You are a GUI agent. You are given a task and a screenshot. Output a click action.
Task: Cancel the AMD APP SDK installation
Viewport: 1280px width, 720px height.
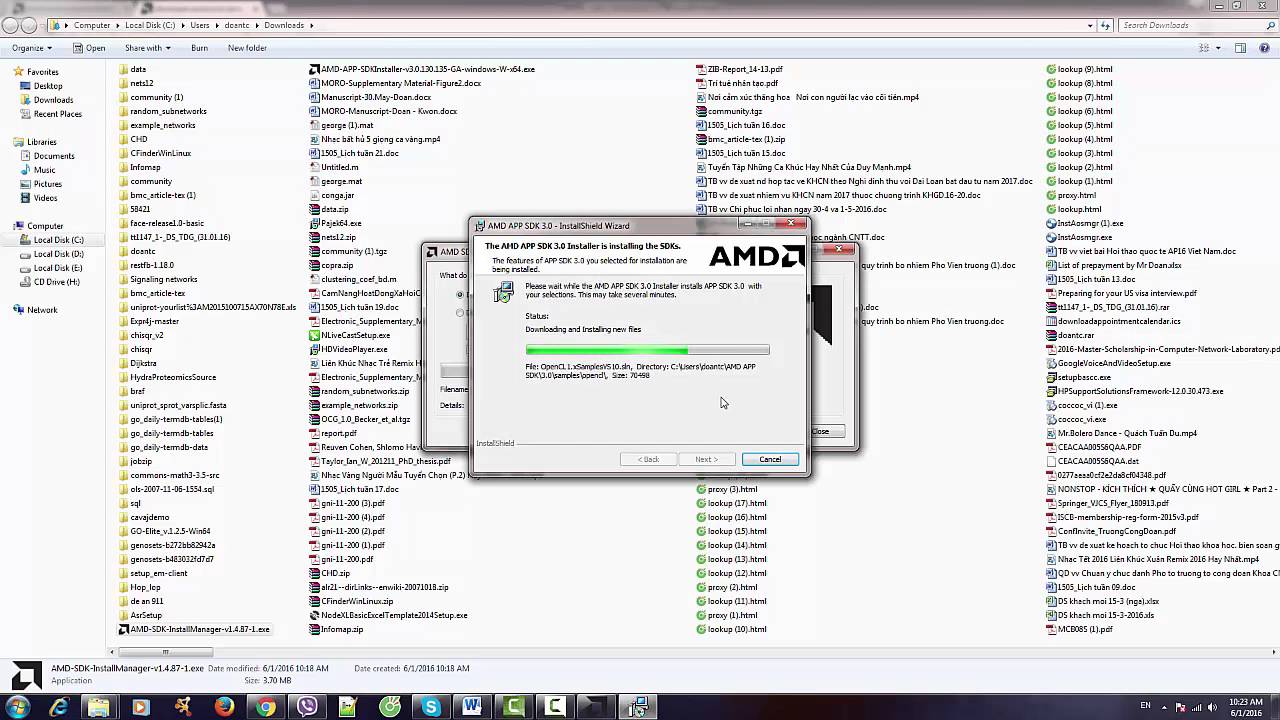770,459
